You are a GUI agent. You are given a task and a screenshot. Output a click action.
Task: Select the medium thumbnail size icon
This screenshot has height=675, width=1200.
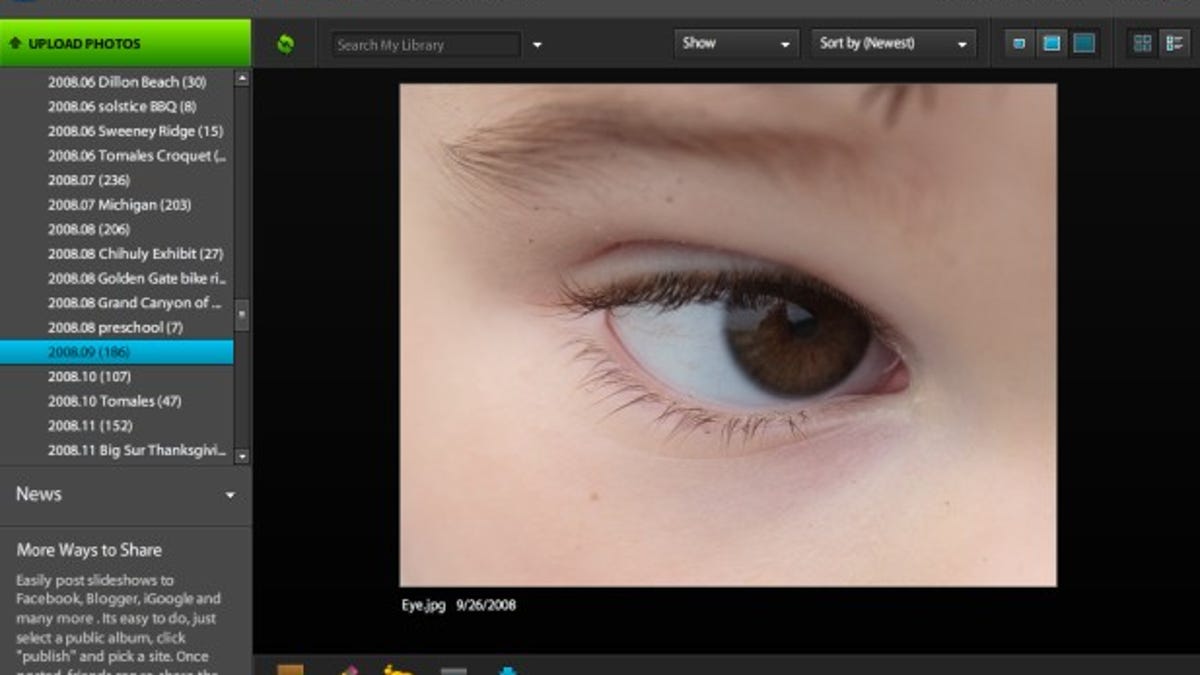point(1052,43)
